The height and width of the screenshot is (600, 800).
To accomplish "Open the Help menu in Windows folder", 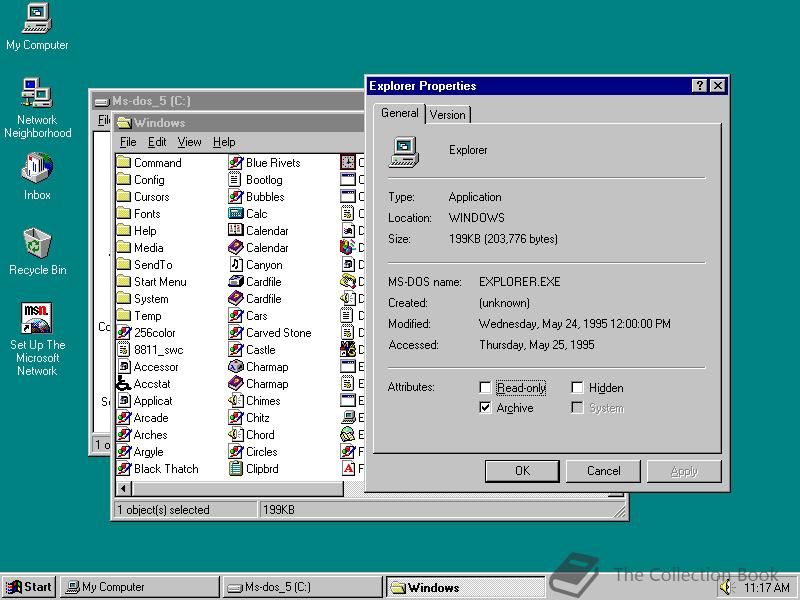I will [224, 142].
